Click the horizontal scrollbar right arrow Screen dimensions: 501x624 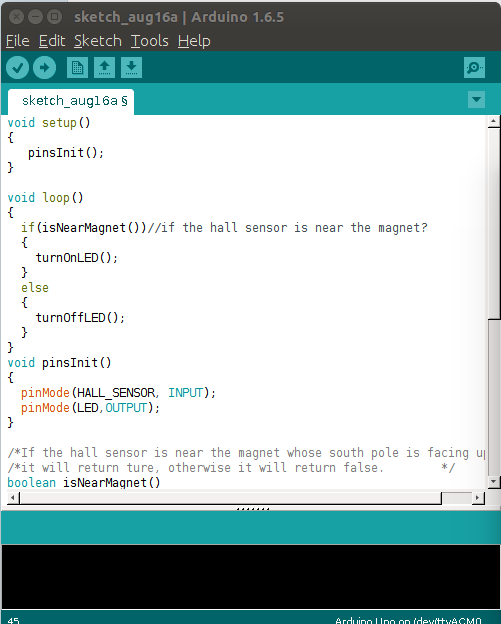click(x=478, y=497)
